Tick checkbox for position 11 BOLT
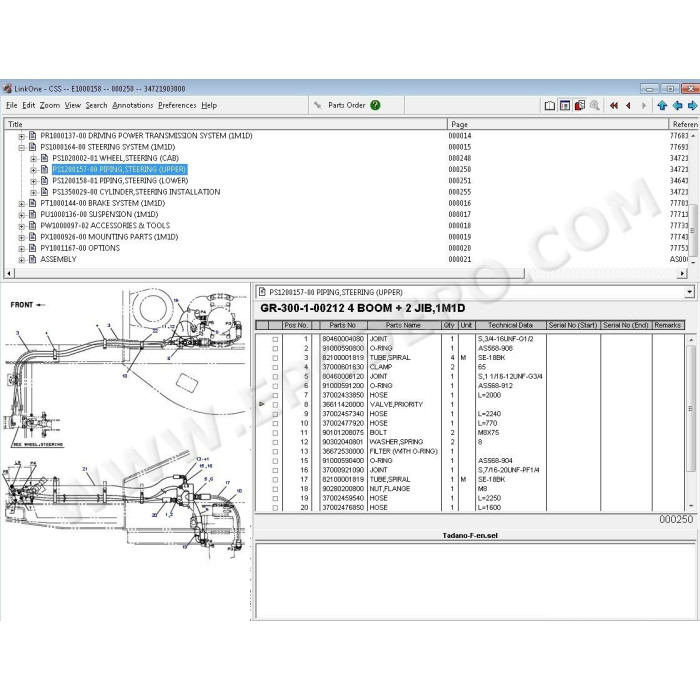Image resolution: width=700 pixels, height=700 pixels. [x=275, y=433]
